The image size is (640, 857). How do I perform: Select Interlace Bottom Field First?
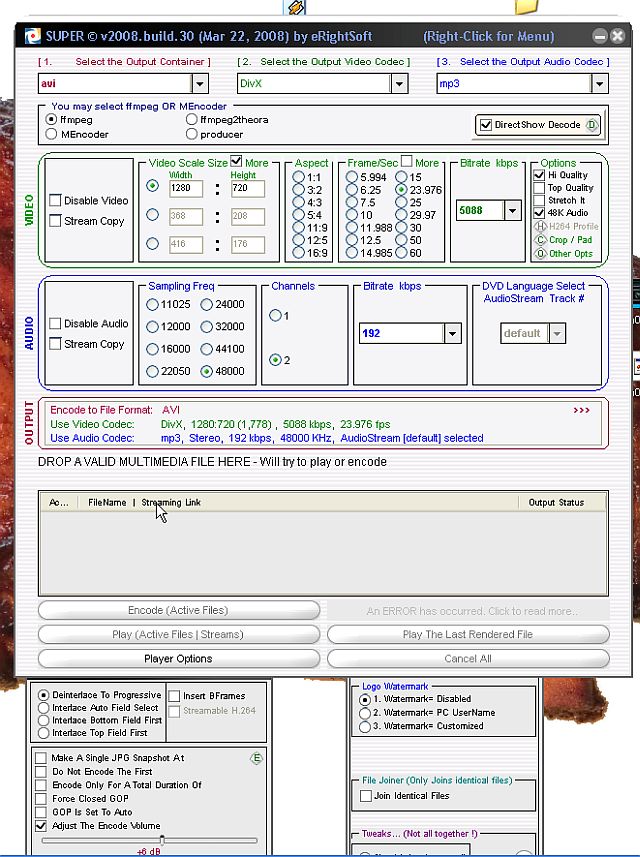pos(44,720)
